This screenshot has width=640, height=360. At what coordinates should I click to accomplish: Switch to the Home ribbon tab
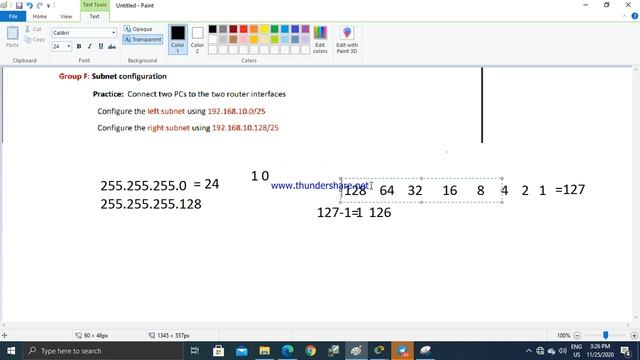[x=40, y=16]
